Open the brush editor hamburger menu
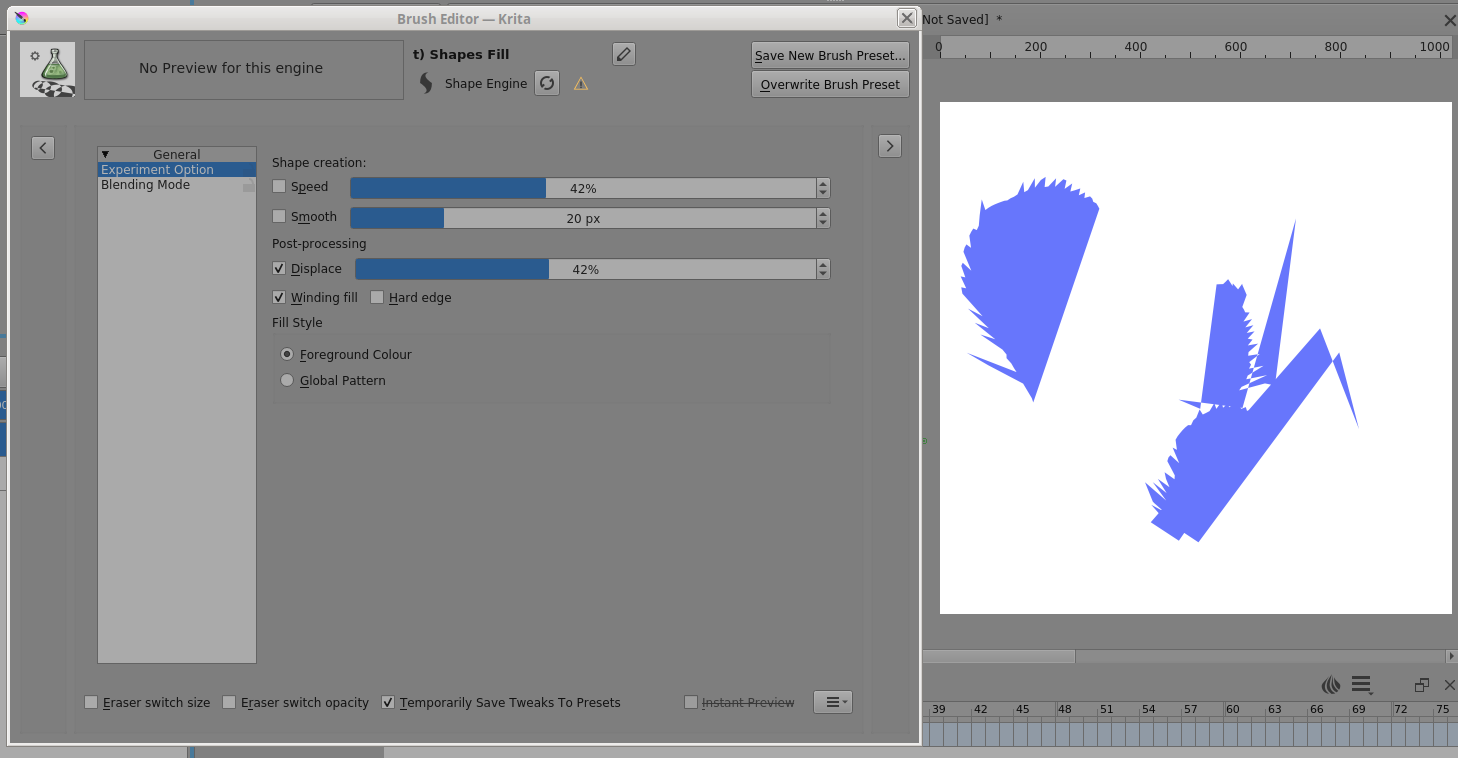1458x758 pixels. (832, 702)
